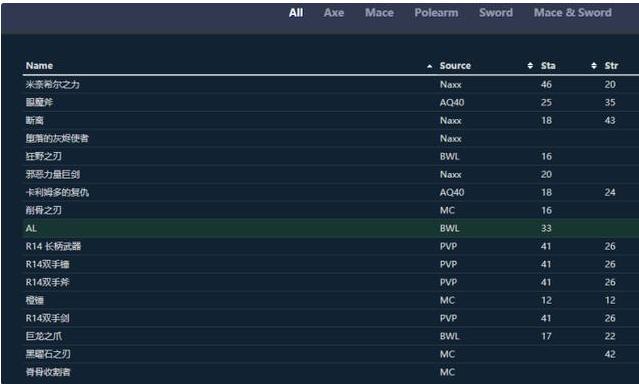639x384 pixels.
Task: Select the 米奈希尔之力 row name
Action: point(53,84)
